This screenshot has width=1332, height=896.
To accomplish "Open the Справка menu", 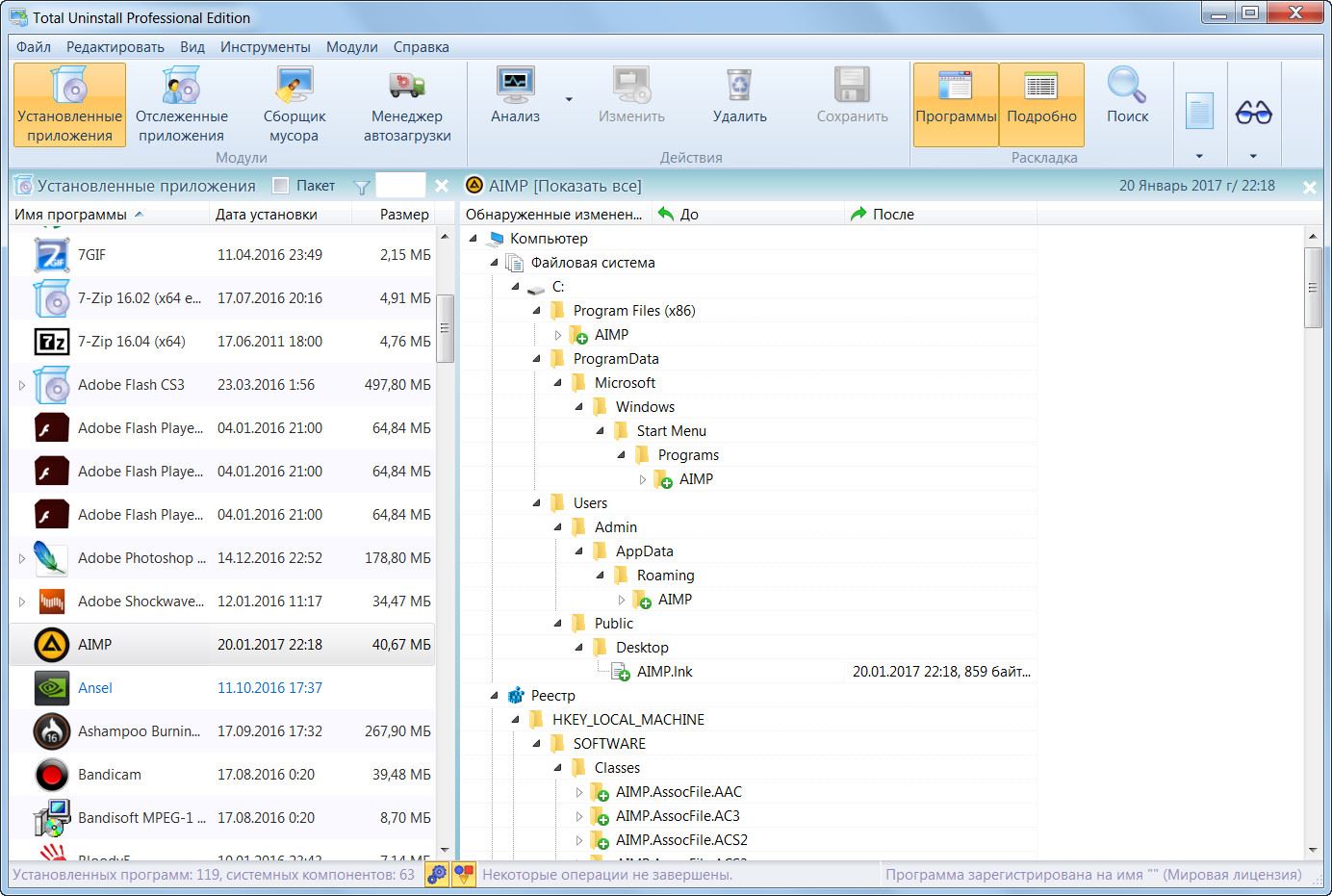I will 421,46.
